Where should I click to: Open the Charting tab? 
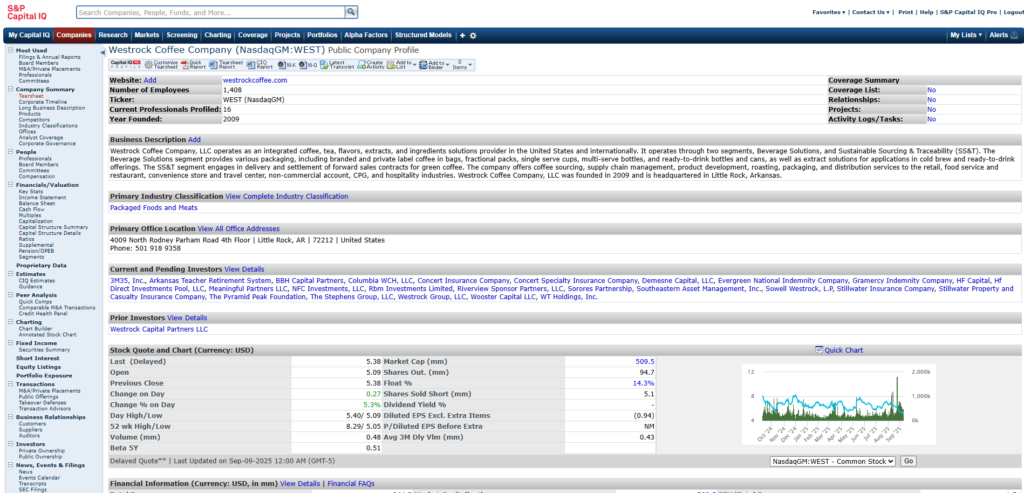pyautogui.click(x=217, y=35)
